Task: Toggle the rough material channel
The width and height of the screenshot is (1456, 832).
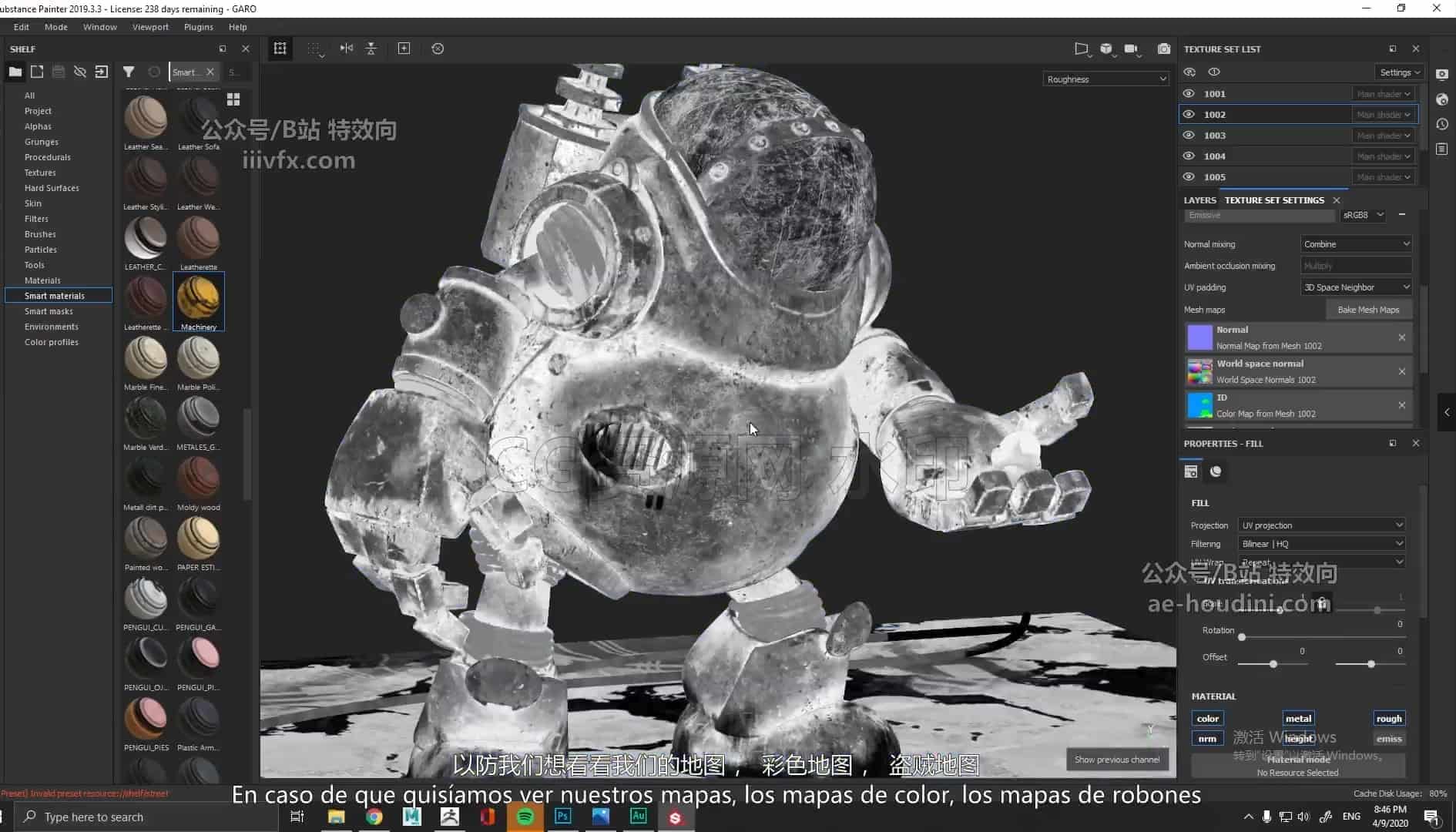Action: pyautogui.click(x=1389, y=719)
